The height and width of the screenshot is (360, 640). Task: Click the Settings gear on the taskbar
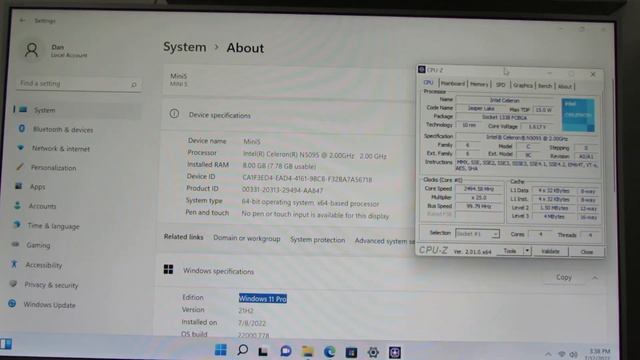click(x=373, y=352)
